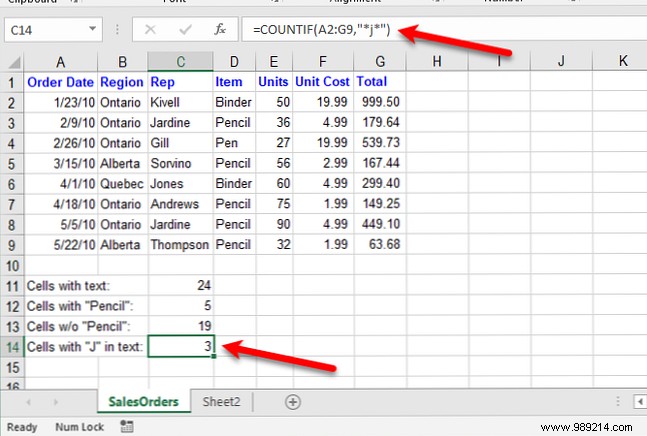Click the "Num Lock" status bar indicator

click(x=79, y=427)
